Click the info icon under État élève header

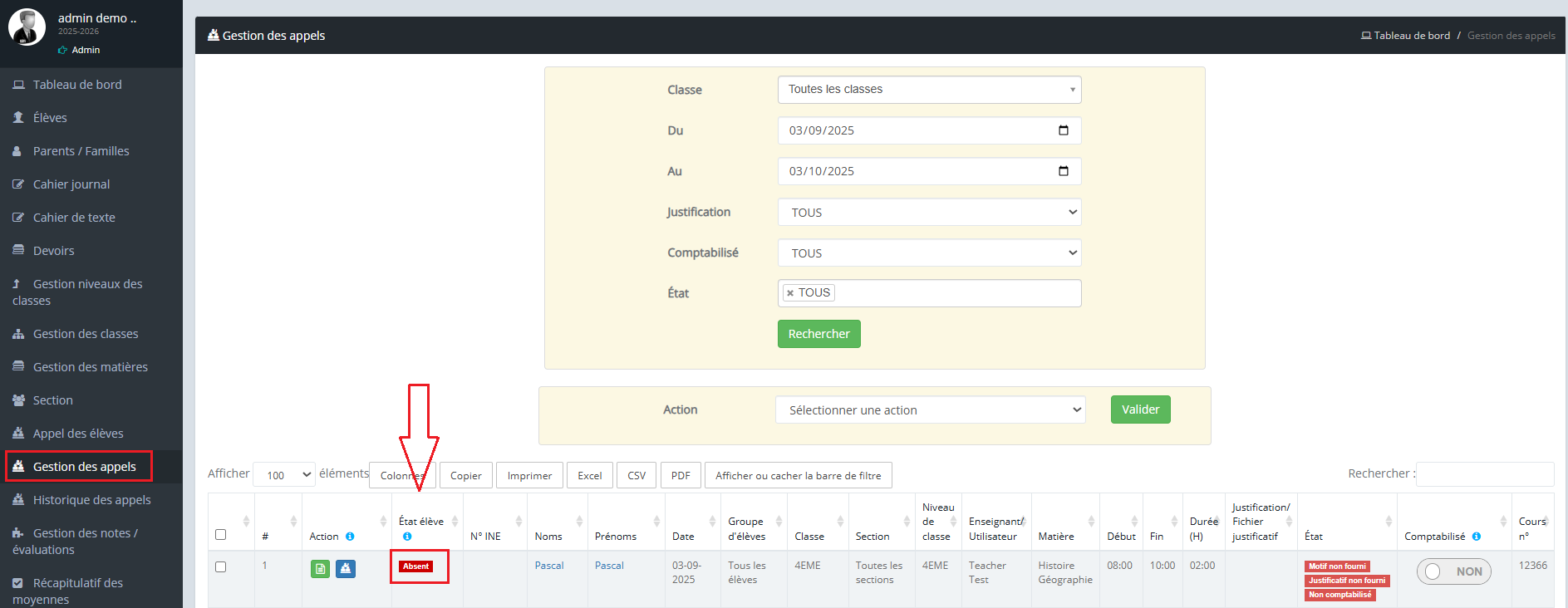click(407, 537)
